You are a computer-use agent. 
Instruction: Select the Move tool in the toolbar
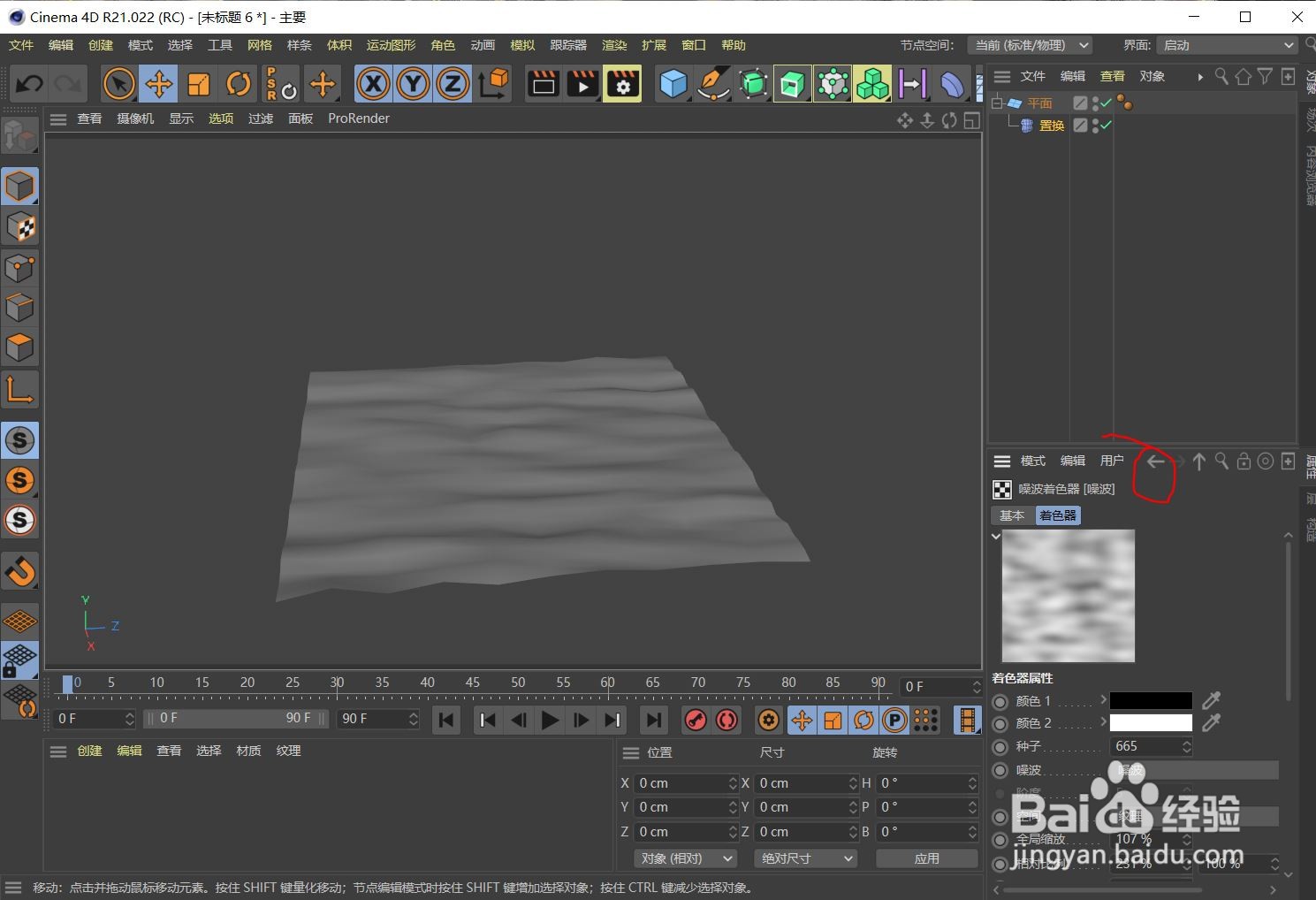158,83
